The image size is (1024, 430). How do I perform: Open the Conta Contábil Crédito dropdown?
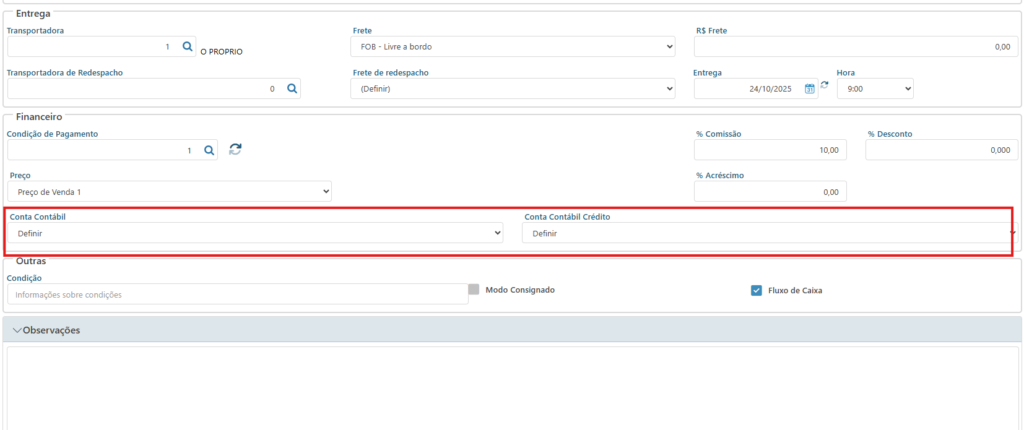[768, 233]
